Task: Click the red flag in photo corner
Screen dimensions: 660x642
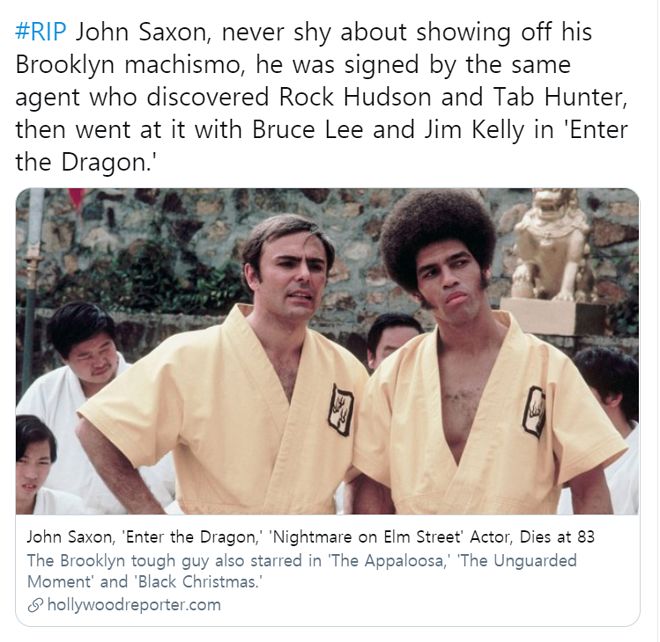Action: coord(77,197)
